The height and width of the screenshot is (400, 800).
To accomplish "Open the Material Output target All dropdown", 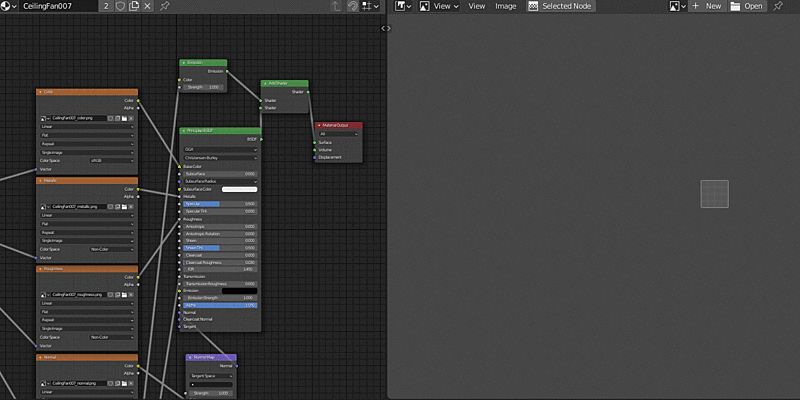I will (338, 134).
